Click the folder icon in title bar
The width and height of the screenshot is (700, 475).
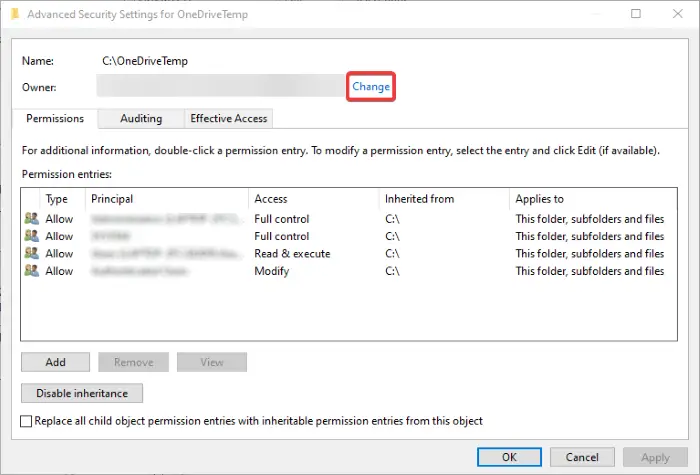click(15, 14)
